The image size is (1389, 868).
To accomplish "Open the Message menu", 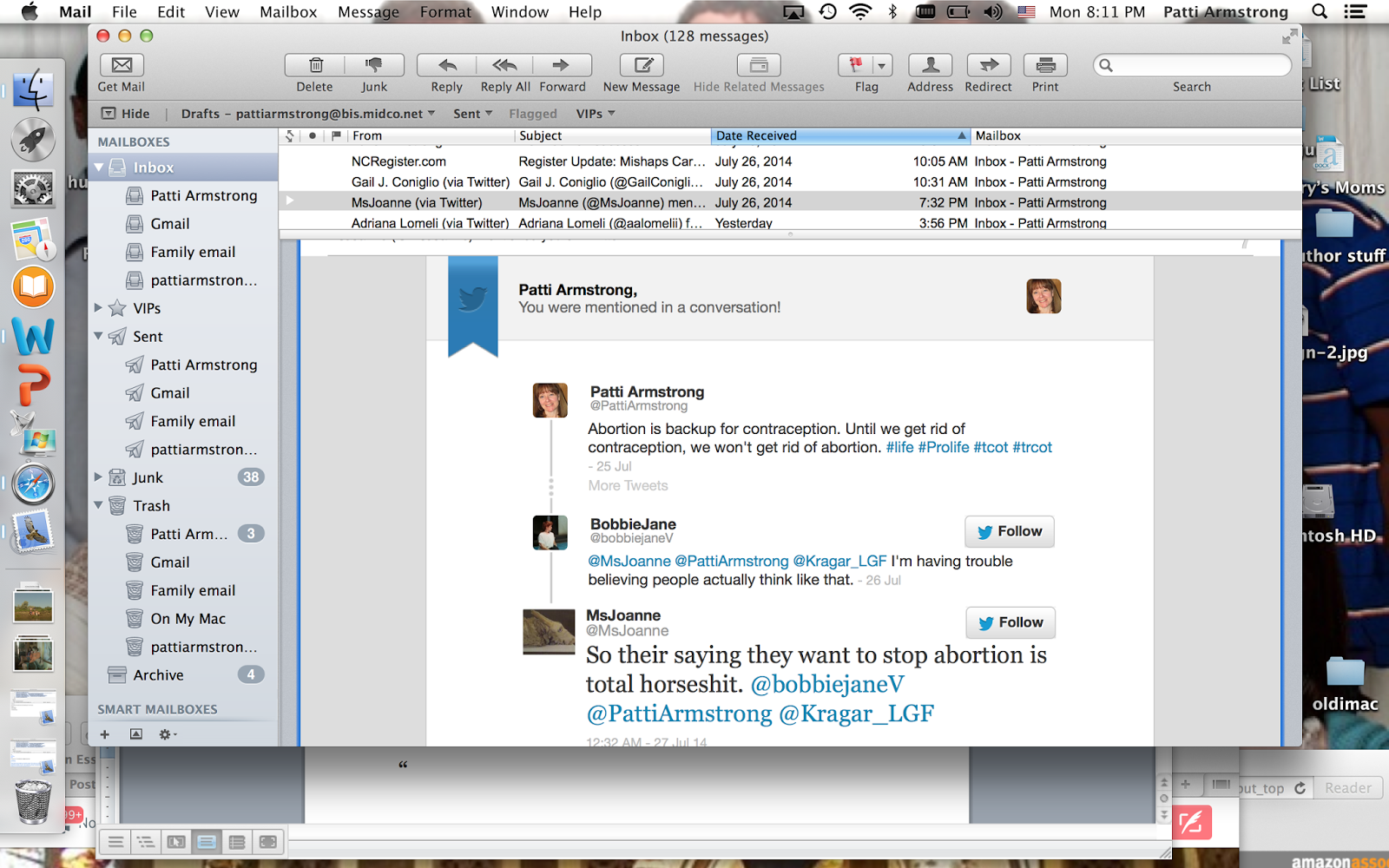I will (368, 12).
